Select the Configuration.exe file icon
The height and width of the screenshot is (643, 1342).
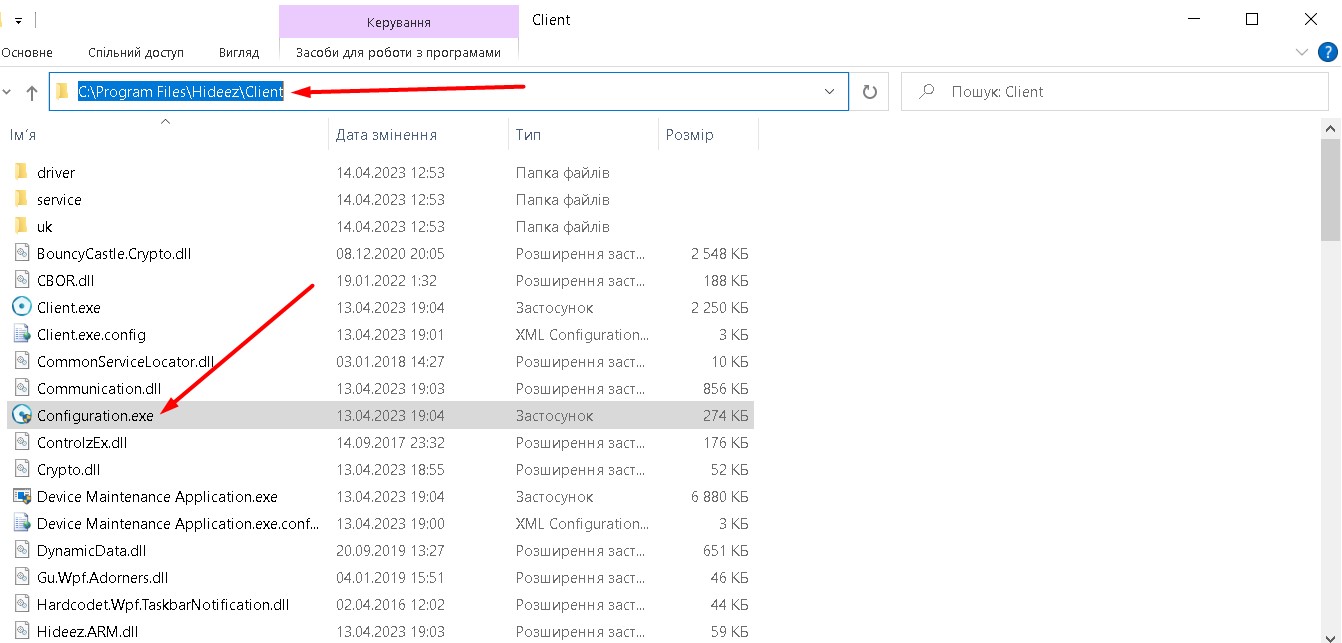[x=21, y=415]
